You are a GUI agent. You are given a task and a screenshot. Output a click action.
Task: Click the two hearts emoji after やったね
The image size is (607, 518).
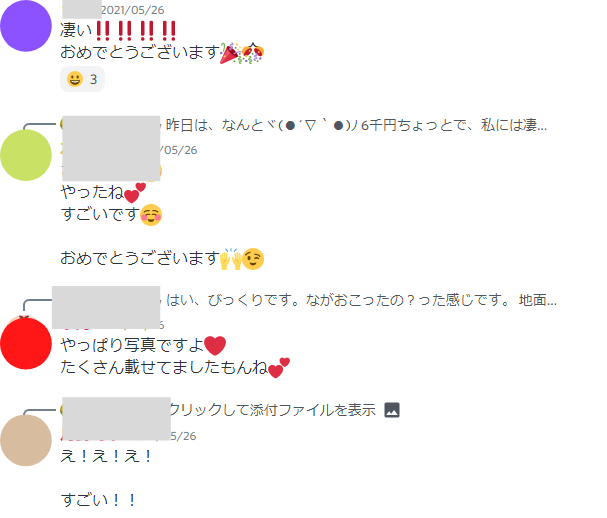coord(135,193)
